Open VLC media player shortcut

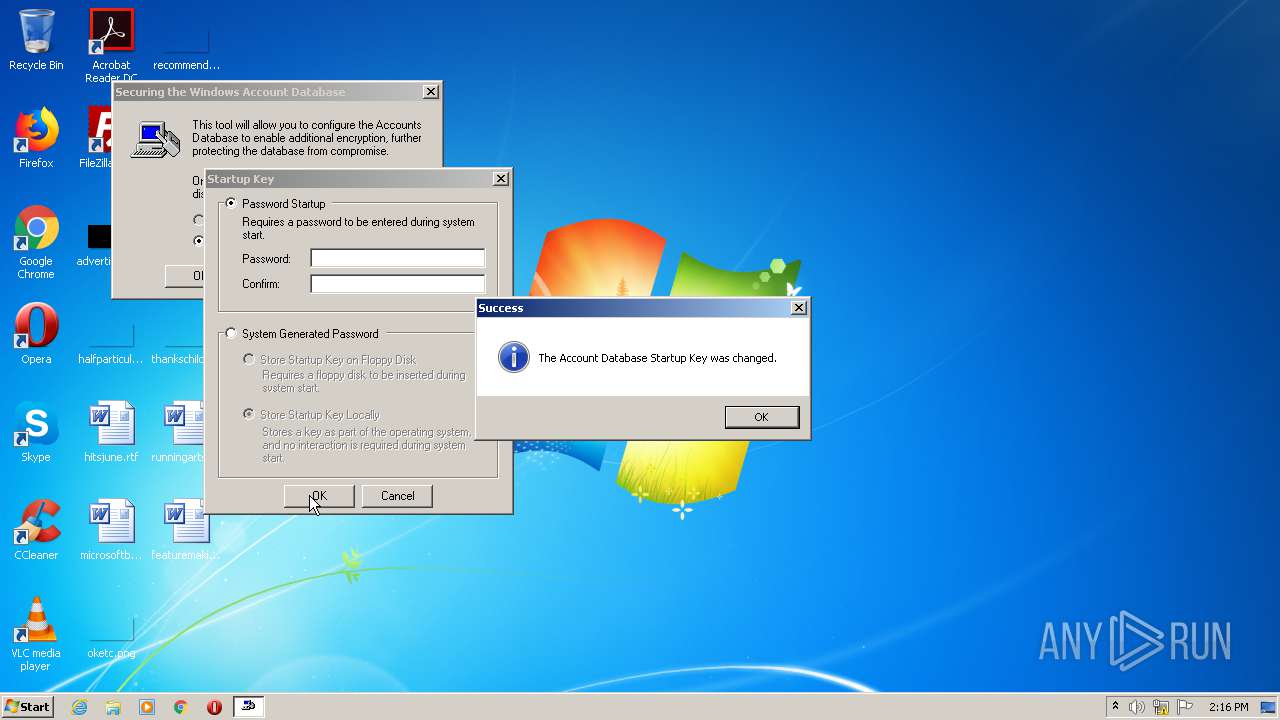[36, 634]
